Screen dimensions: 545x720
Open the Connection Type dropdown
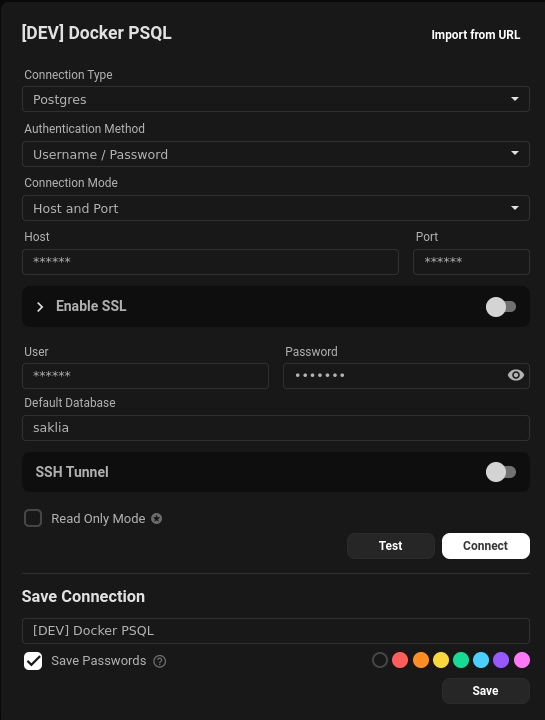click(x=276, y=99)
